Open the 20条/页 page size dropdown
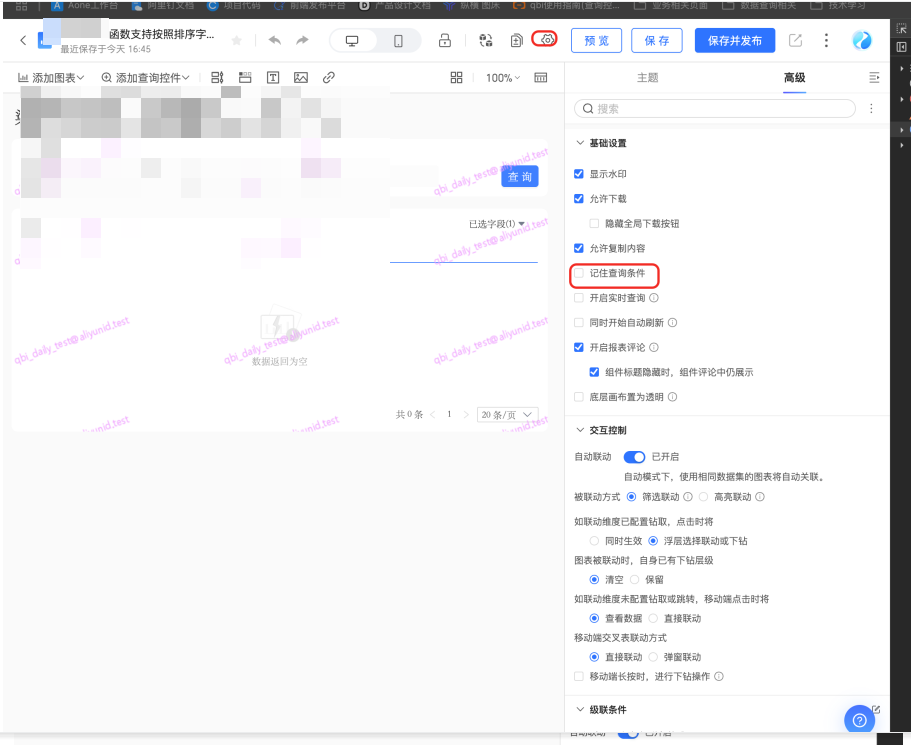911x745 pixels. (x=508, y=414)
